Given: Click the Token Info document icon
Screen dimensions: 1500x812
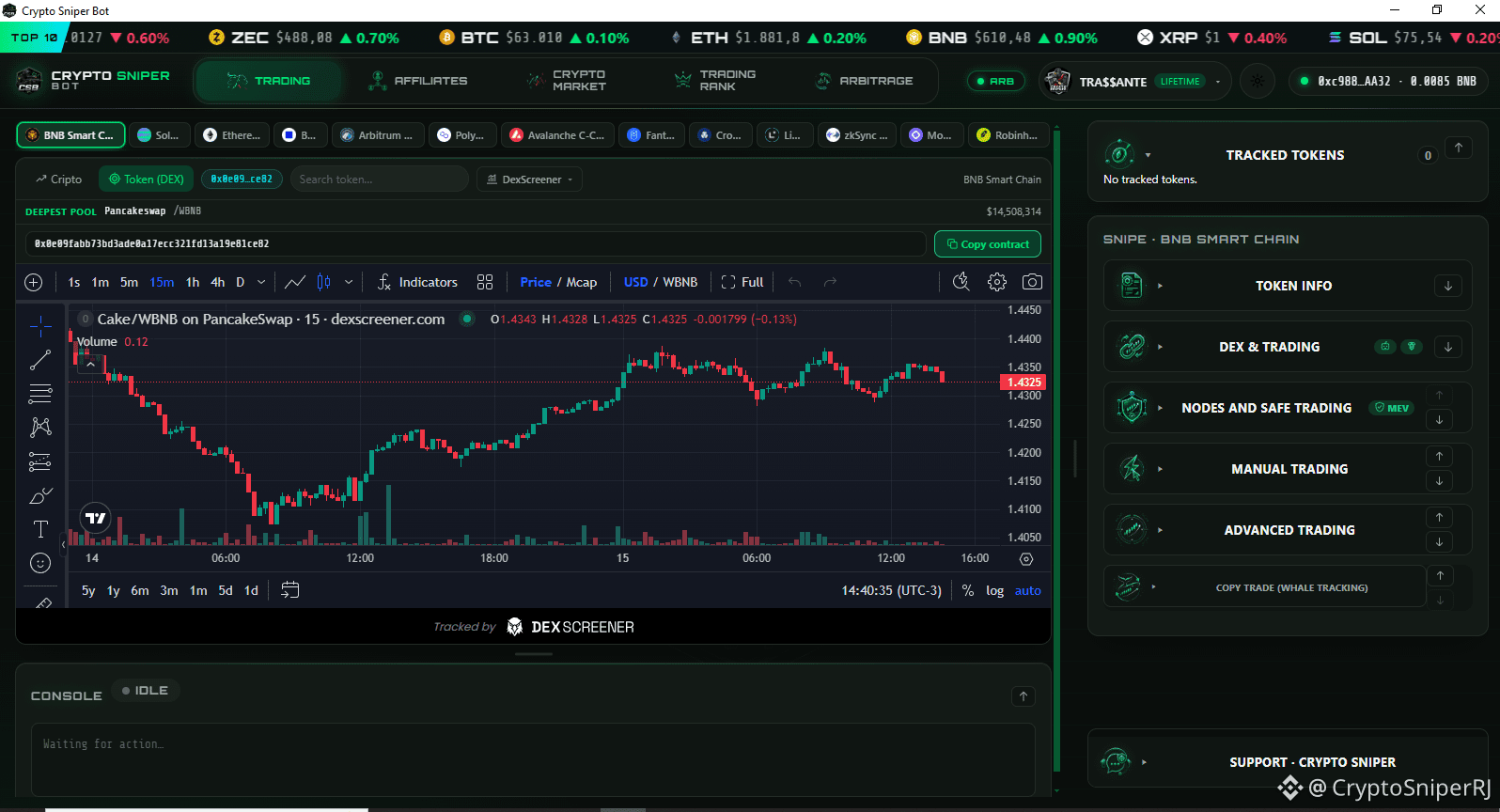Looking at the screenshot, I should (1132, 285).
